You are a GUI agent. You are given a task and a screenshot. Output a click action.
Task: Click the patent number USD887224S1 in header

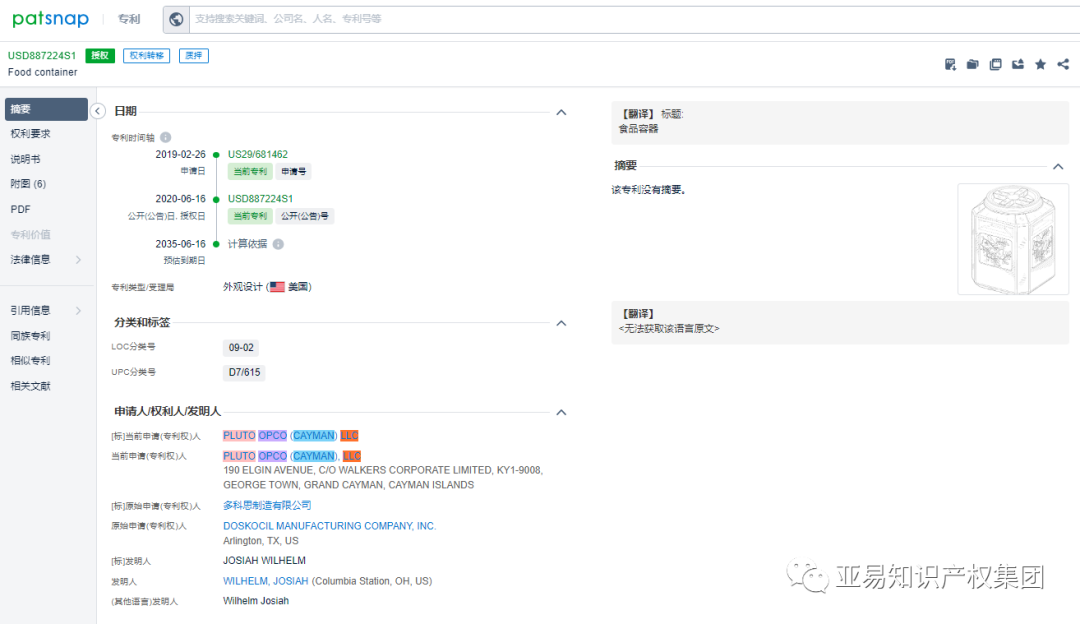tap(42, 56)
